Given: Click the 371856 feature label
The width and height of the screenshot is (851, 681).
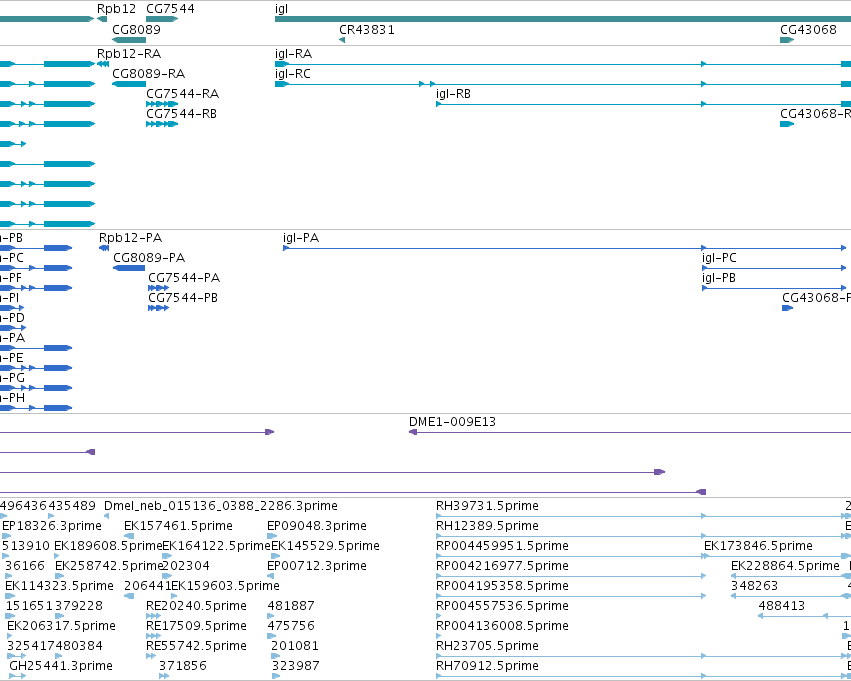Looking at the screenshot, I should click(x=182, y=666).
